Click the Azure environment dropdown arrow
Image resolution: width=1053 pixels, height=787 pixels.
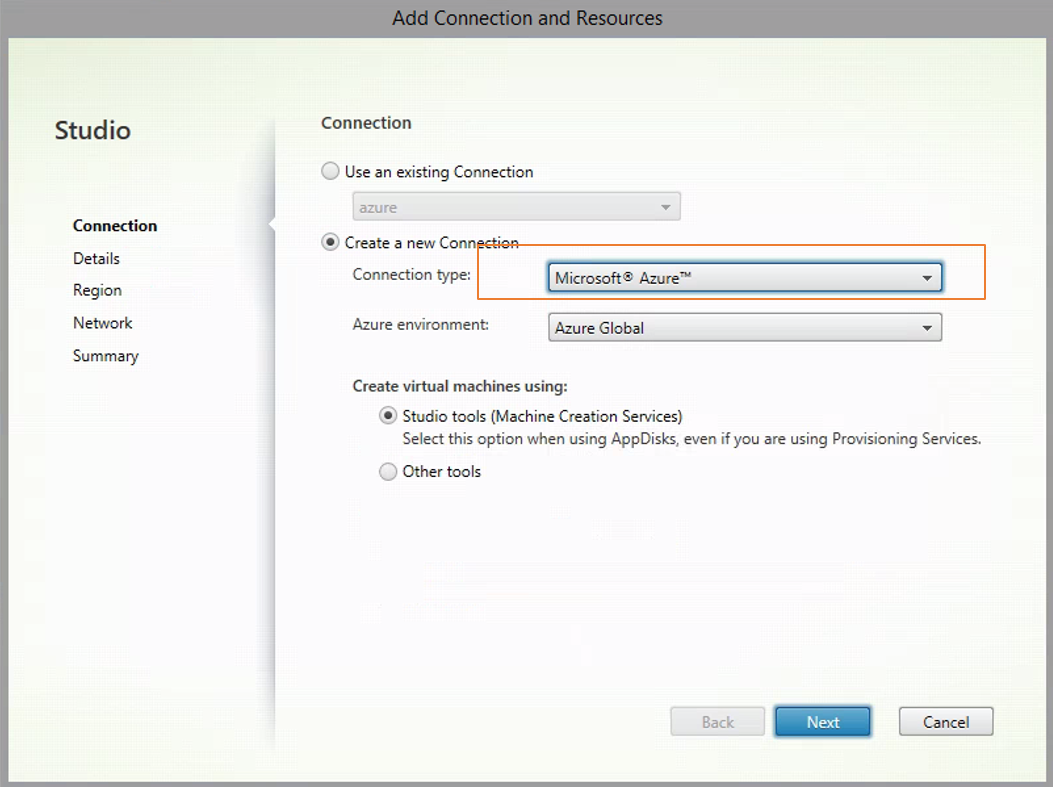point(927,328)
